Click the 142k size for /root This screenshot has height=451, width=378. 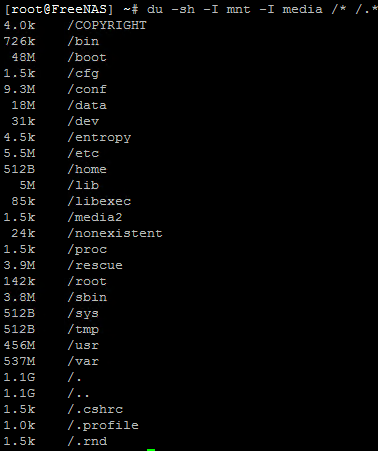click(19, 282)
